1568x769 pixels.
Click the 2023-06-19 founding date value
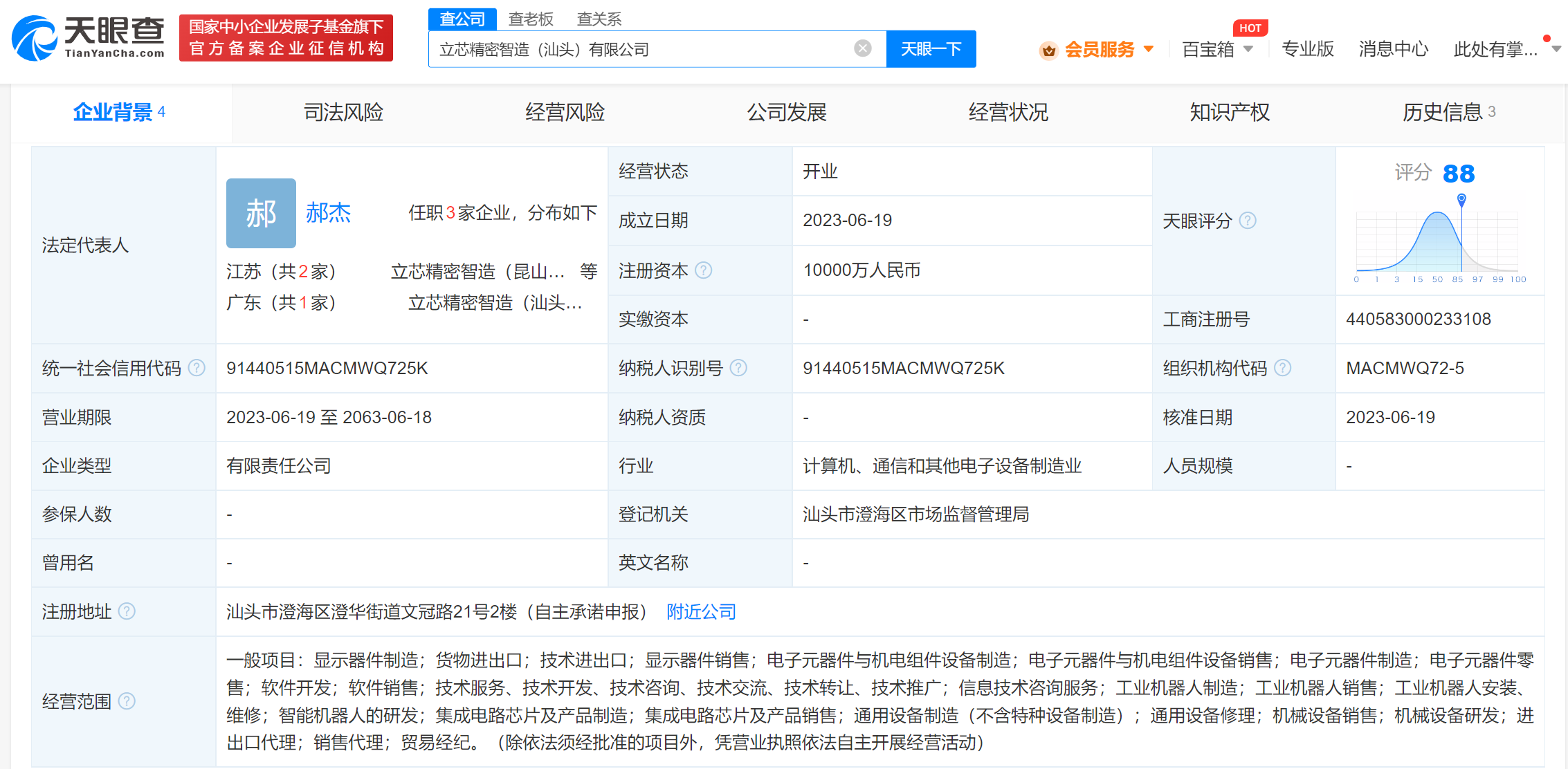[x=848, y=220]
